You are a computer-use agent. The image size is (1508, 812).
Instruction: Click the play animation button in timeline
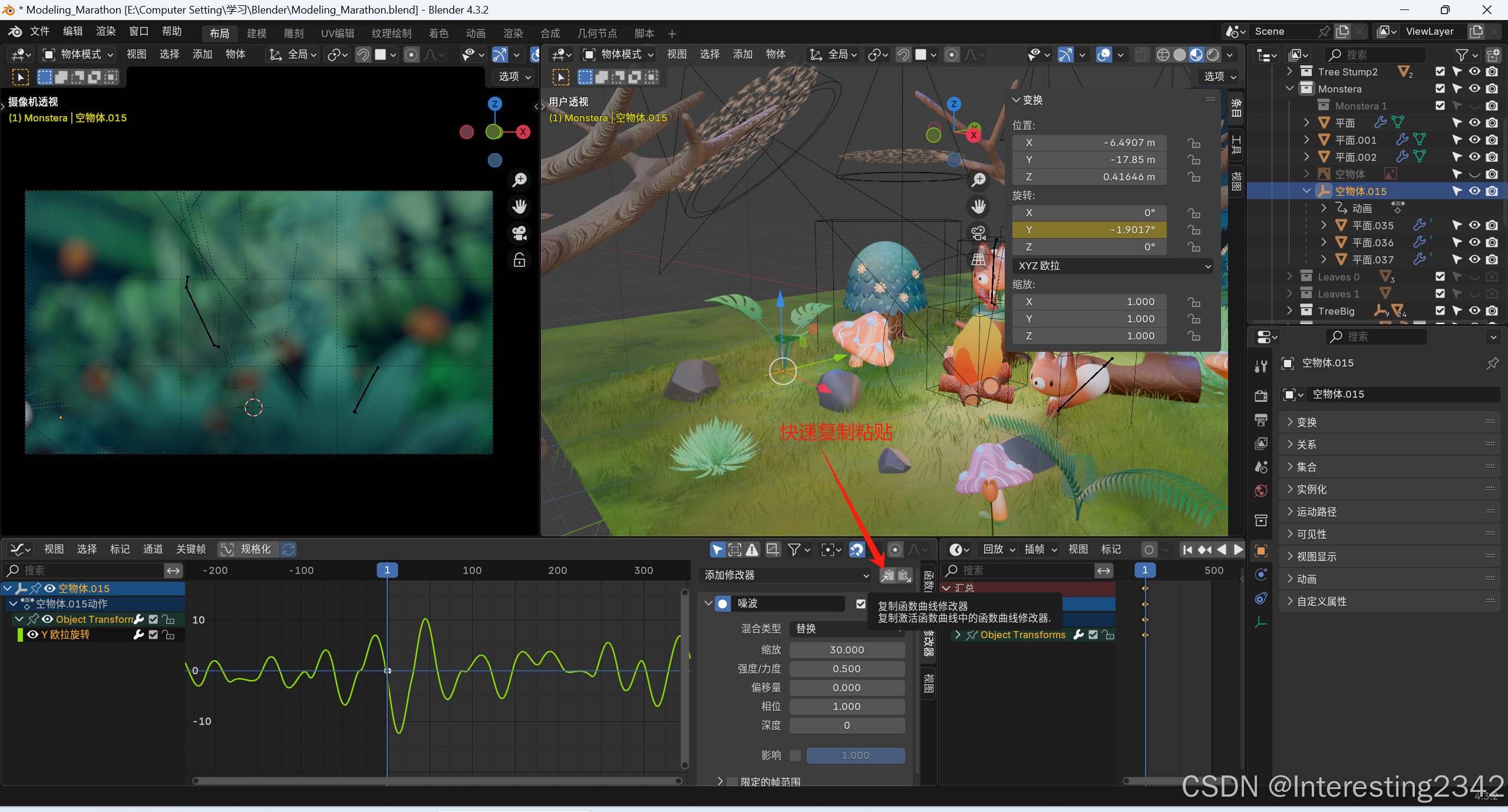pyautogui.click(x=1239, y=549)
